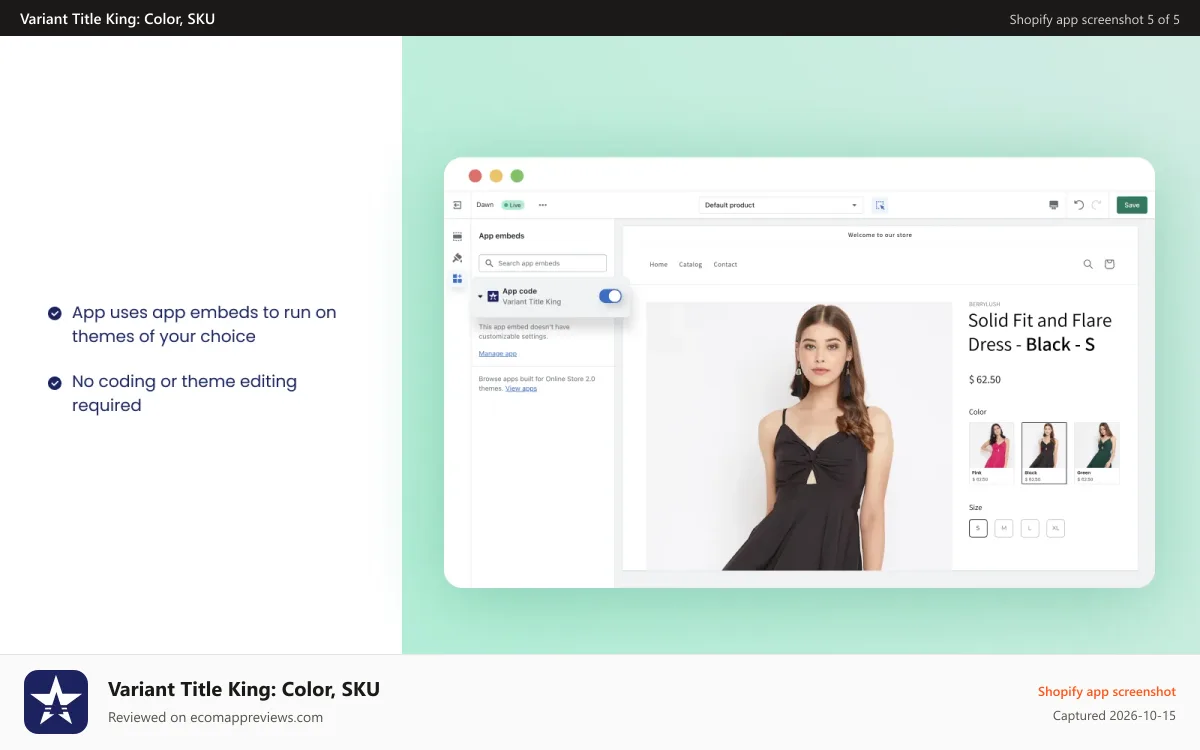The height and width of the screenshot is (750, 1200).
Task: Click the Dawn theme name
Action: [x=485, y=205]
